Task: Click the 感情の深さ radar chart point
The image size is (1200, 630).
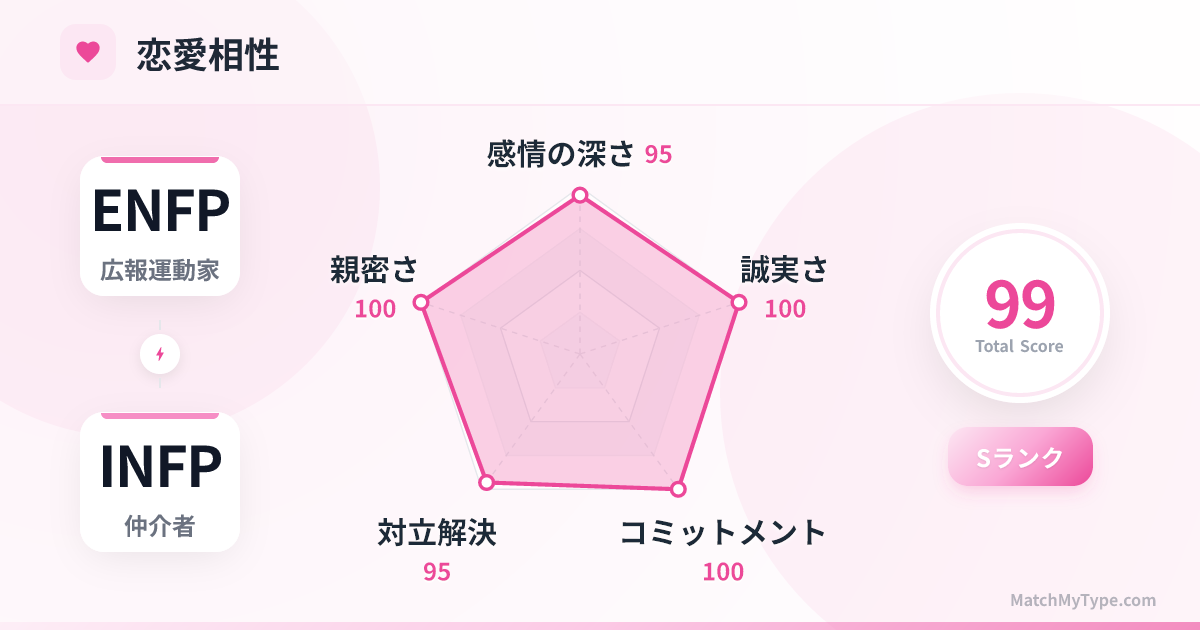Action: 579,195
